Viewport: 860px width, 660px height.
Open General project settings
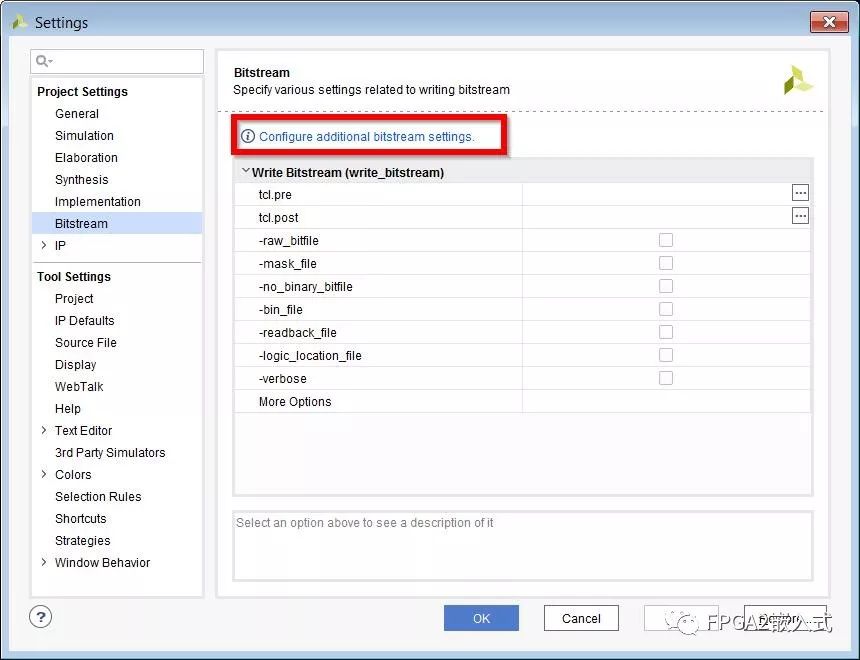coord(77,114)
